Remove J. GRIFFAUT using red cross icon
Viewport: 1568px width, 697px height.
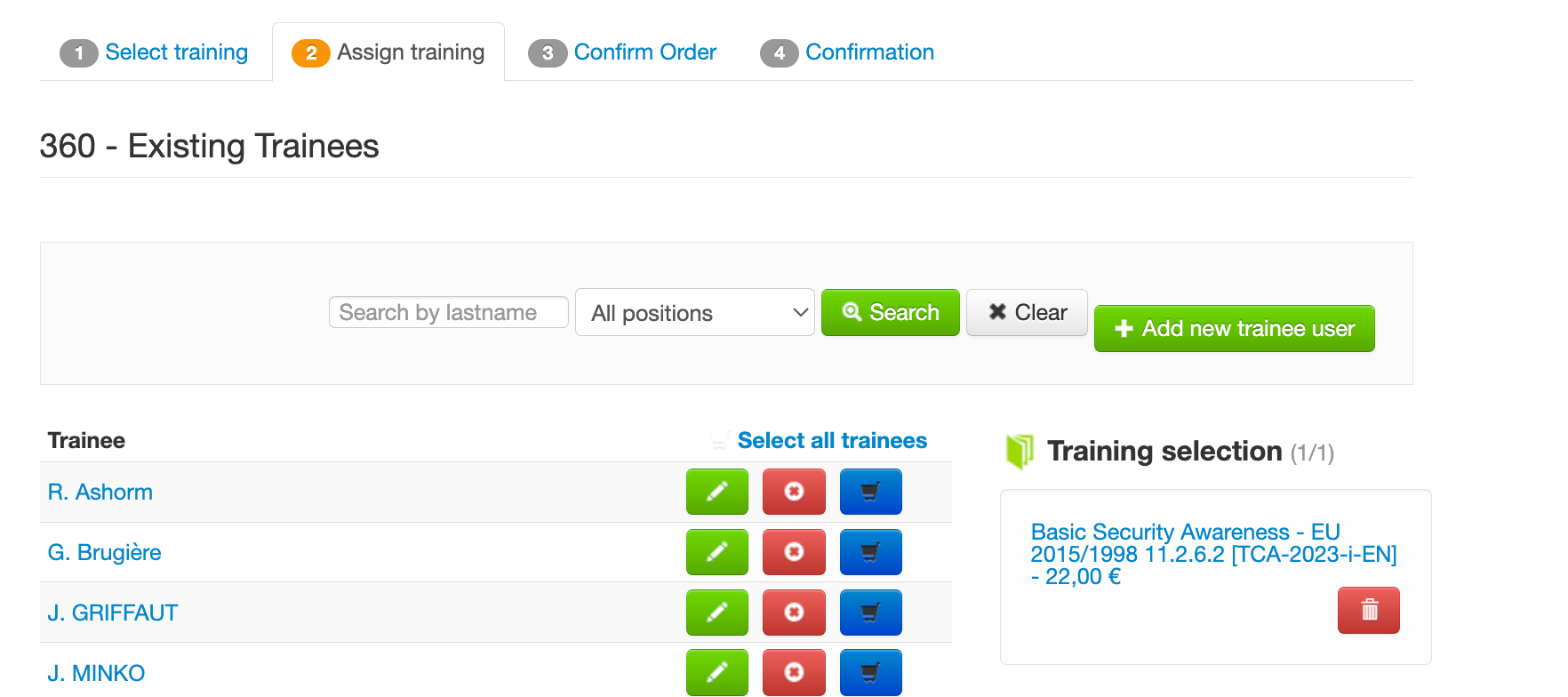coord(794,613)
